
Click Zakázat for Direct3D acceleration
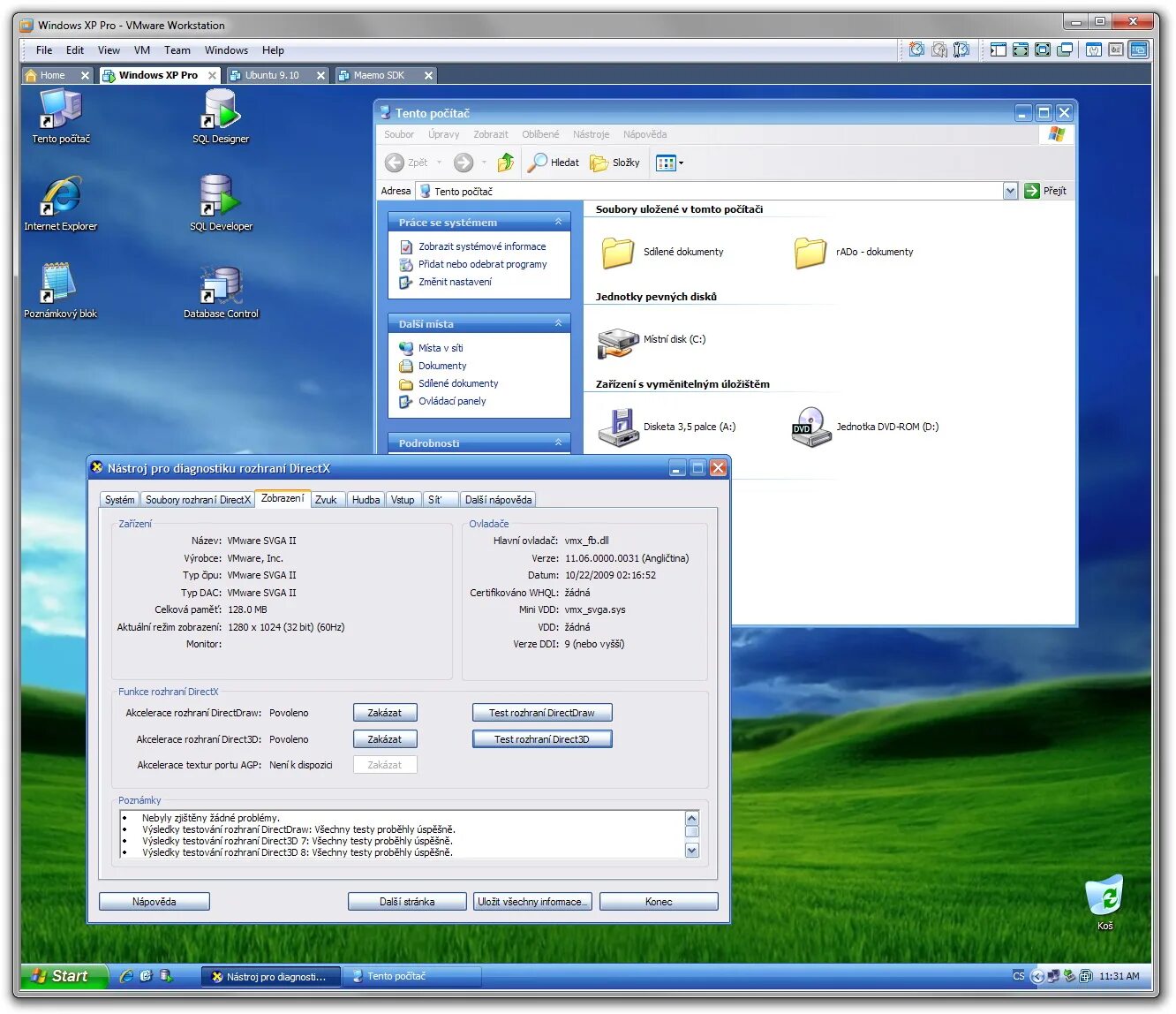(385, 739)
